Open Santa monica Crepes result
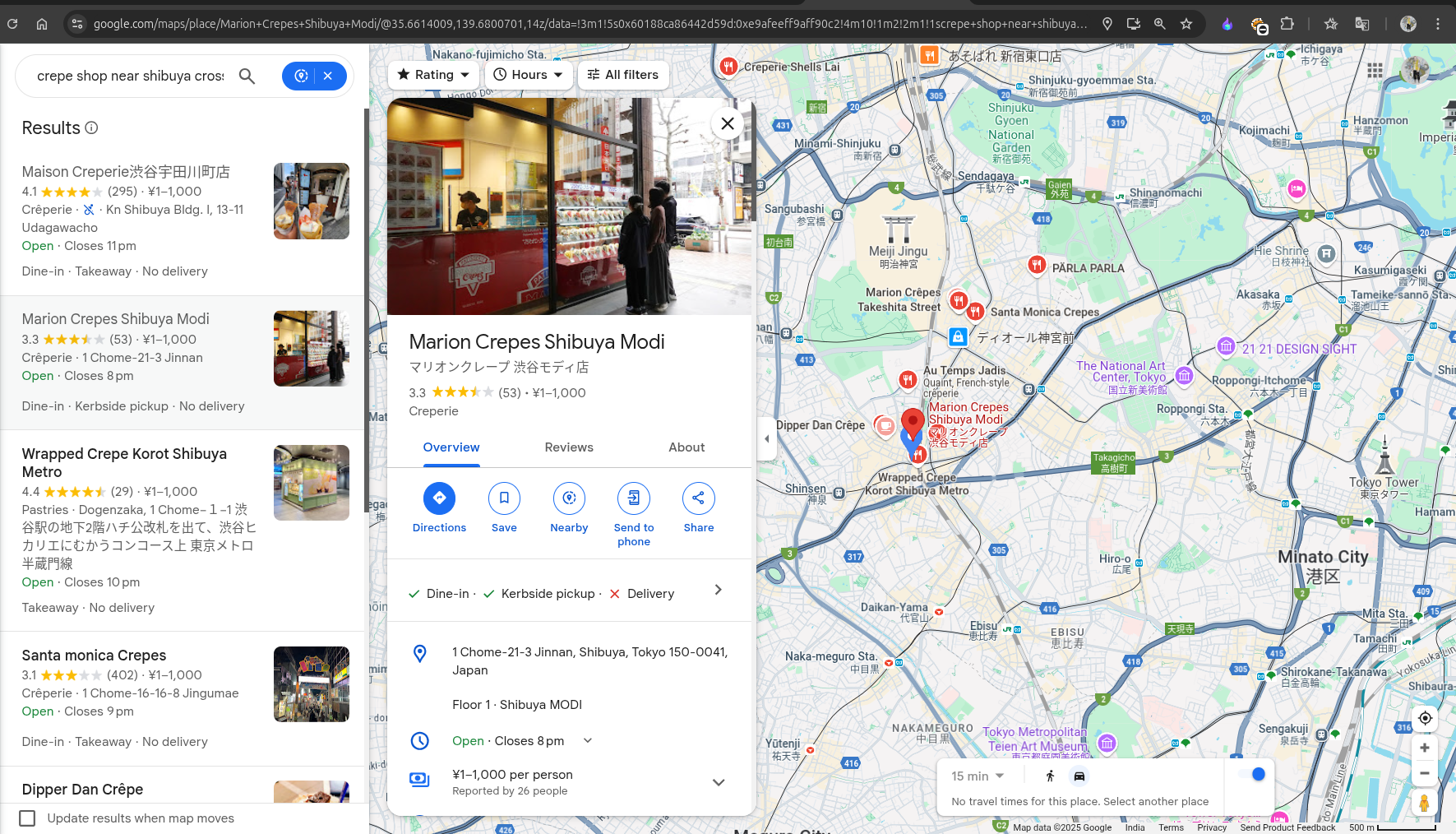The height and width of the screenshot is (834, 1456). [x=183, y=698]
